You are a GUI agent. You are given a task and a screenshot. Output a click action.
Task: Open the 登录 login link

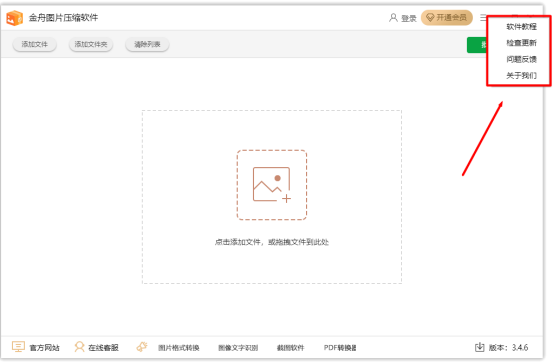point(409,18)
